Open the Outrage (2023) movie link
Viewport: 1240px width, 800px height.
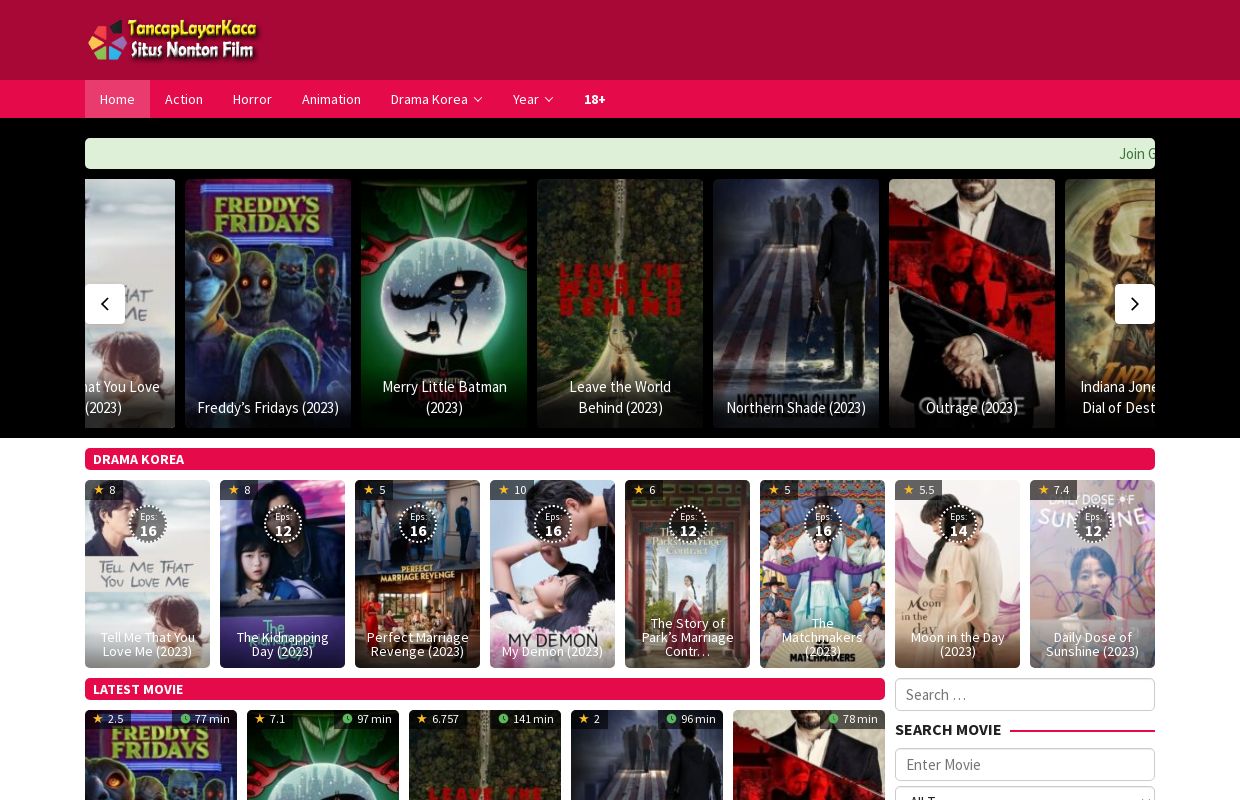(x=971, y=407)
